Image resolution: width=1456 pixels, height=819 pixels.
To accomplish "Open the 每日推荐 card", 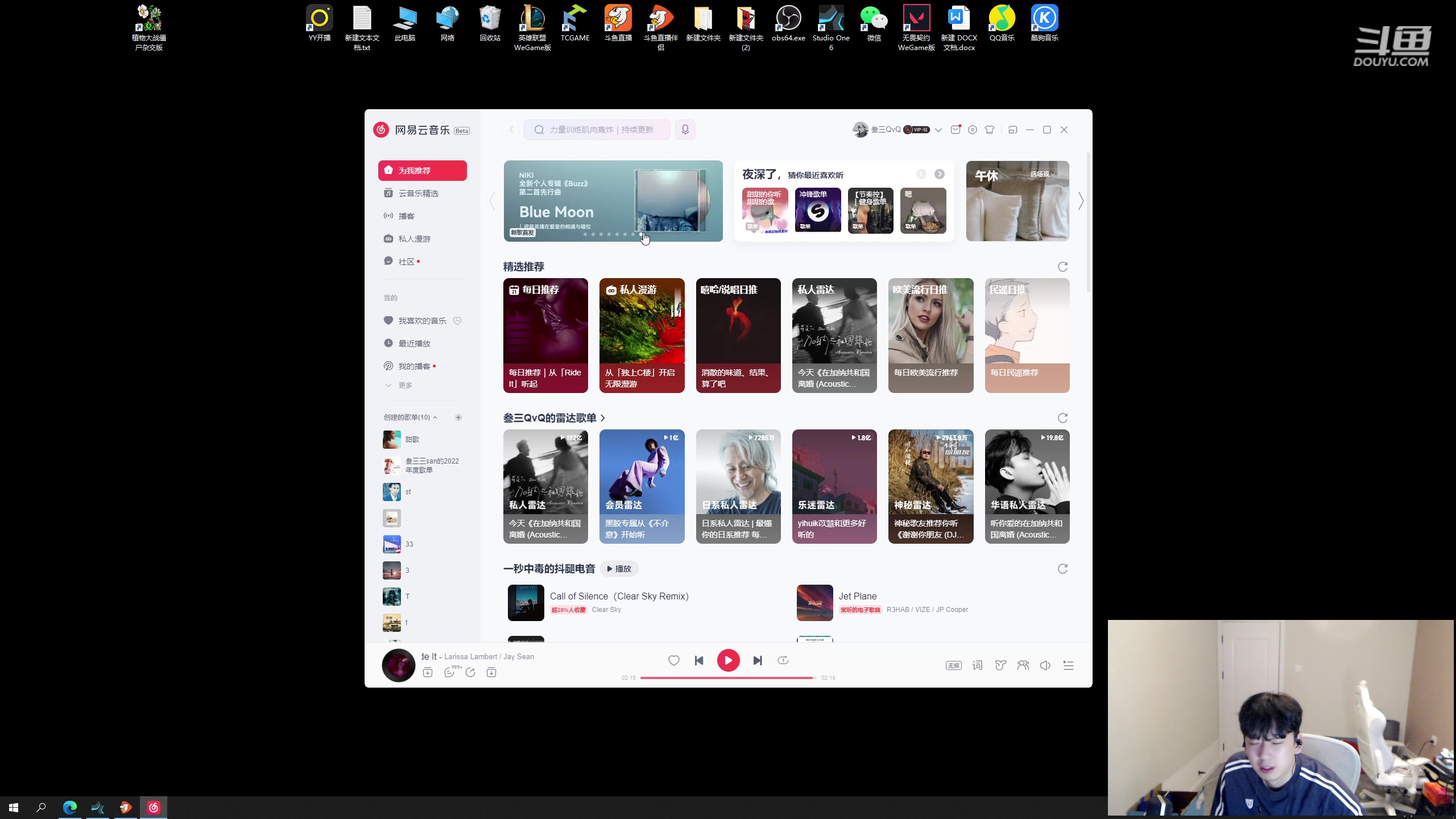I will click(x=545, y=336).
